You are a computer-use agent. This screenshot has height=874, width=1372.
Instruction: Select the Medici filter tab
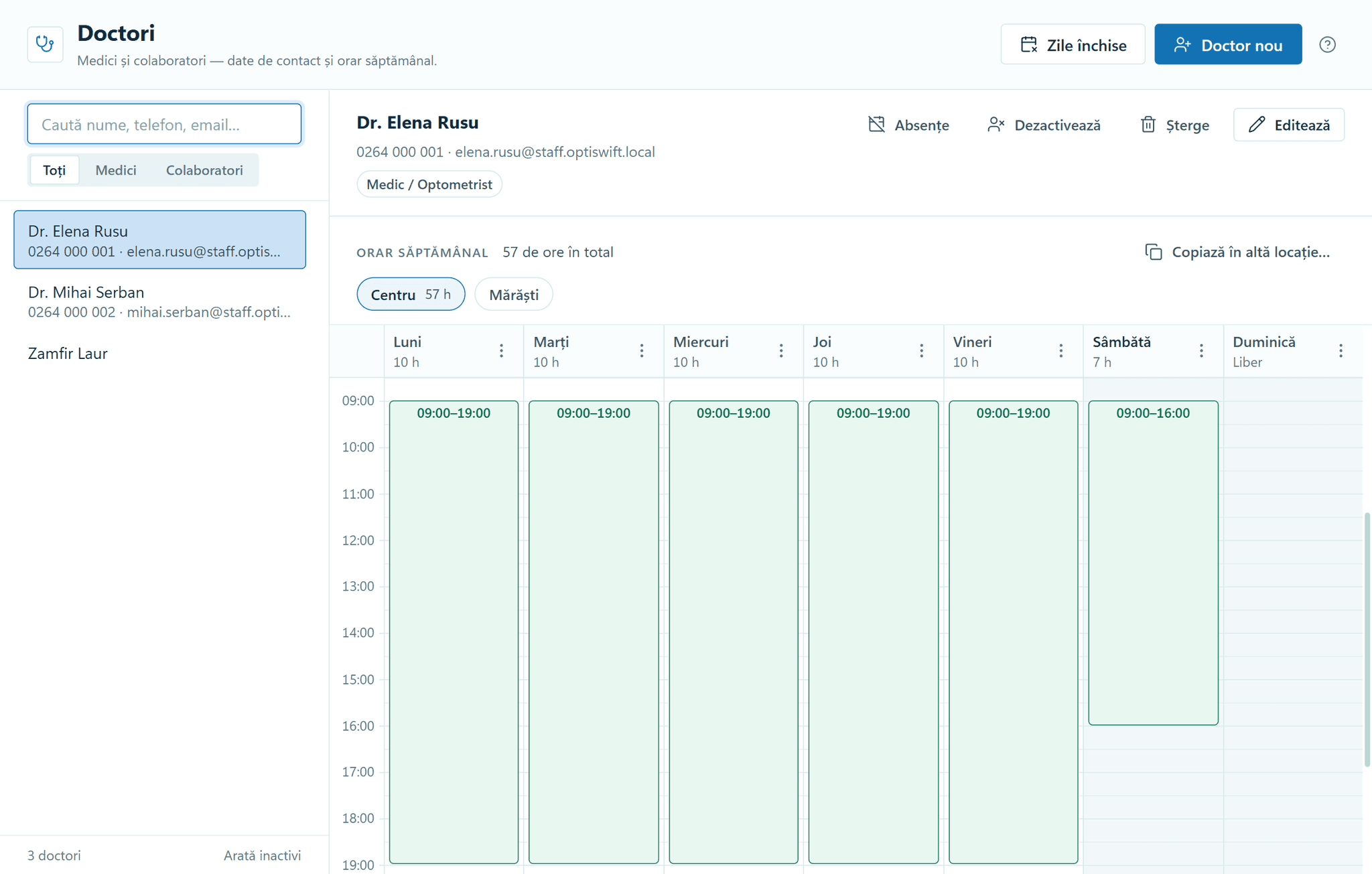tap(116, 170)
